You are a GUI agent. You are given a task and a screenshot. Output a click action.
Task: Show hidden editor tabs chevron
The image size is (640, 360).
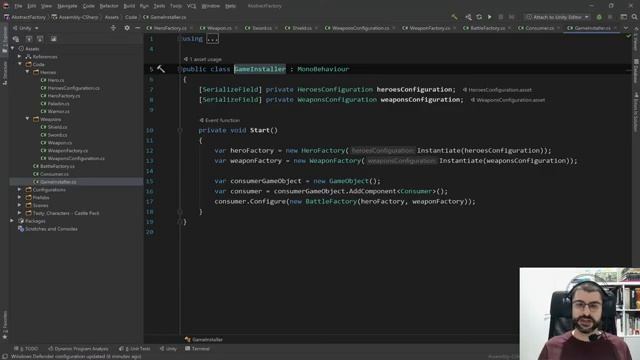[x=626, y=28]
